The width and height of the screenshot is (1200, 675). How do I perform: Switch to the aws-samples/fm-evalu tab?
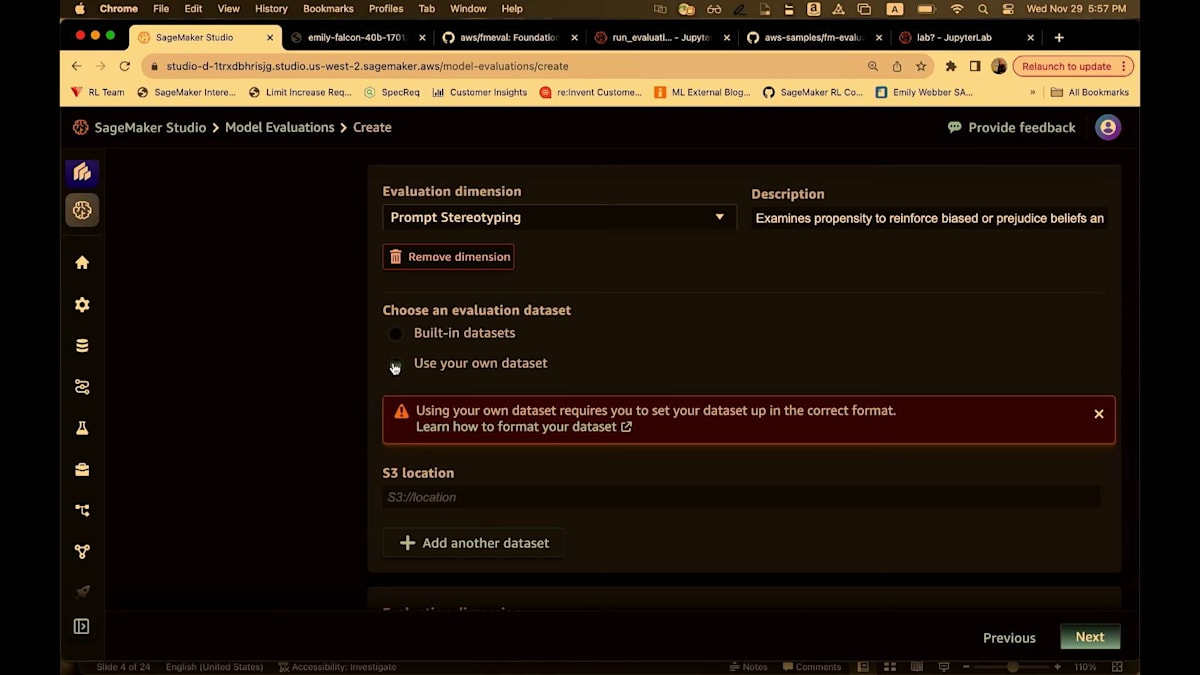click(x=812, y=38)
